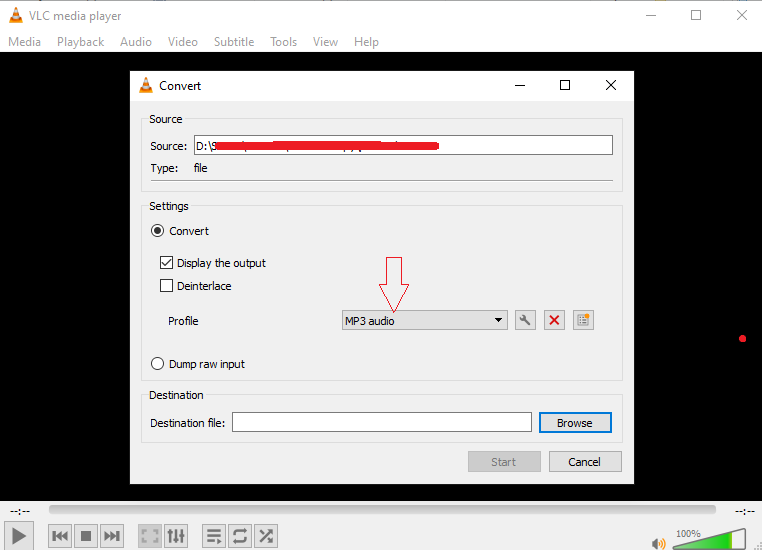The width and height of the screenshot is (762, 550).
Task: Open the Help menu
Action: [366, 42]
